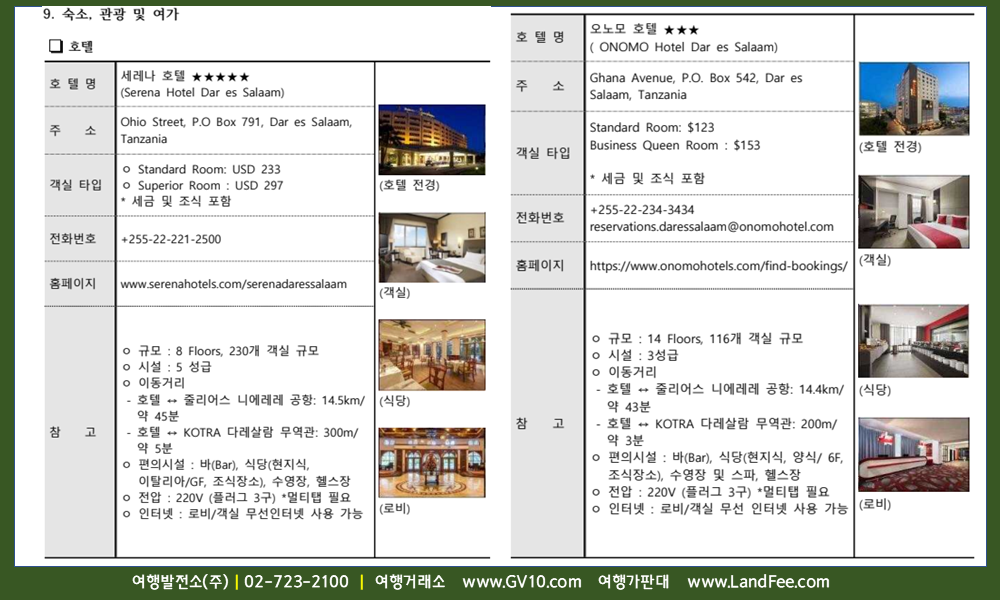1000x600 pixels.
Task: Click the text ONOMO Hotel Dar es Salaam
Action: click(x=684, y=47)
